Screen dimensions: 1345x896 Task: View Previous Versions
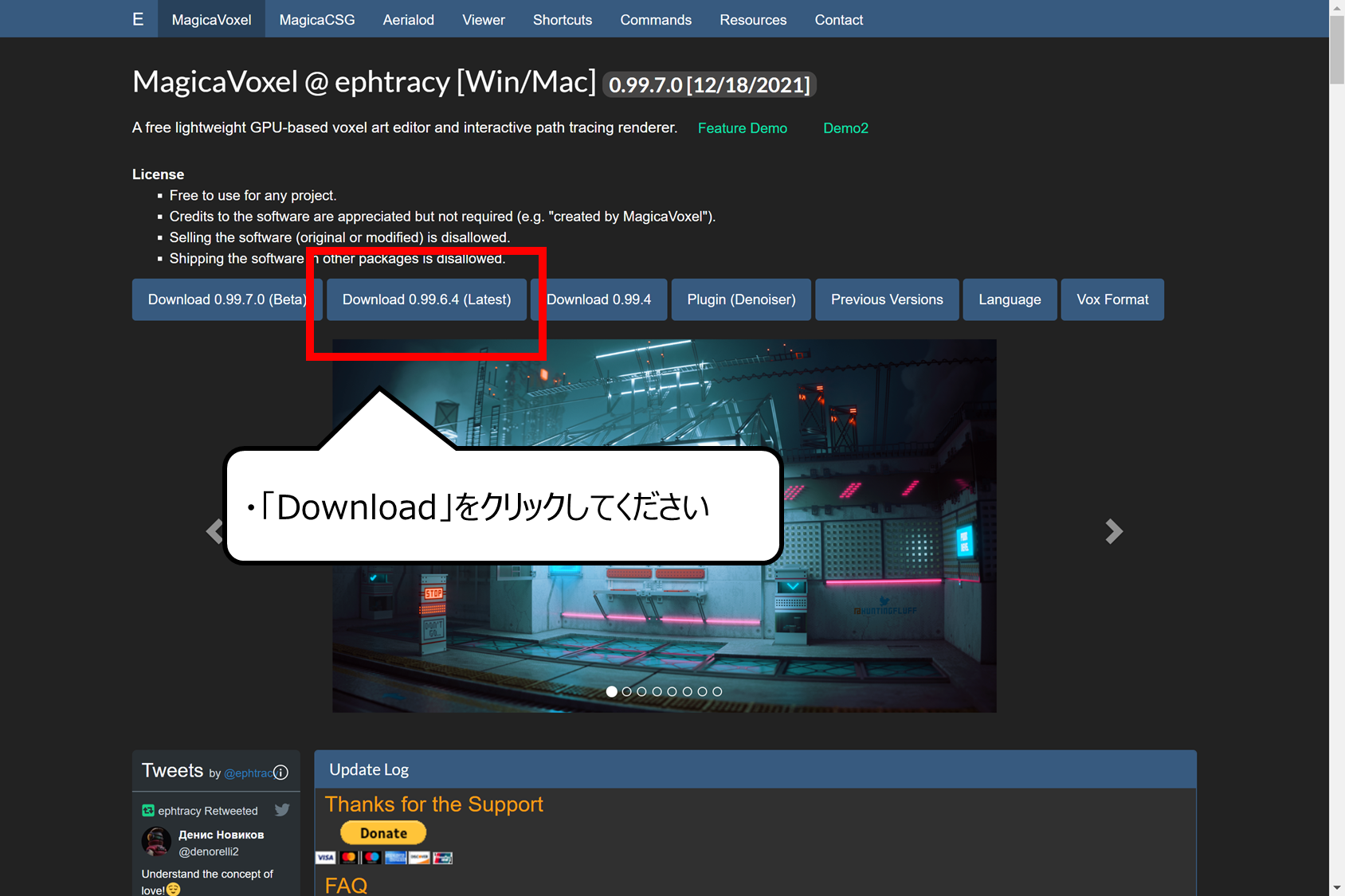887,299
